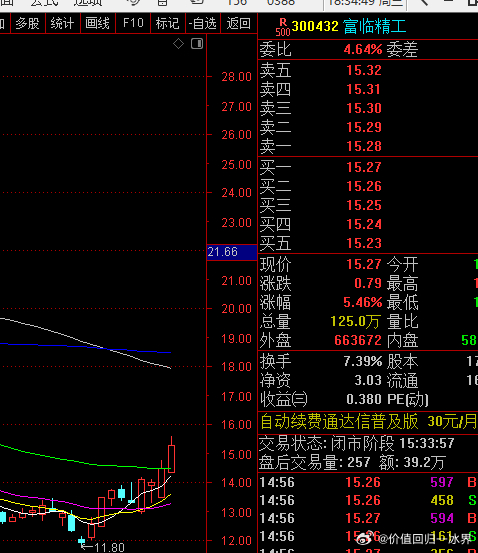Click the 标记 mark button
This screenshot has width=478, height=553.
tap(168, 24)
